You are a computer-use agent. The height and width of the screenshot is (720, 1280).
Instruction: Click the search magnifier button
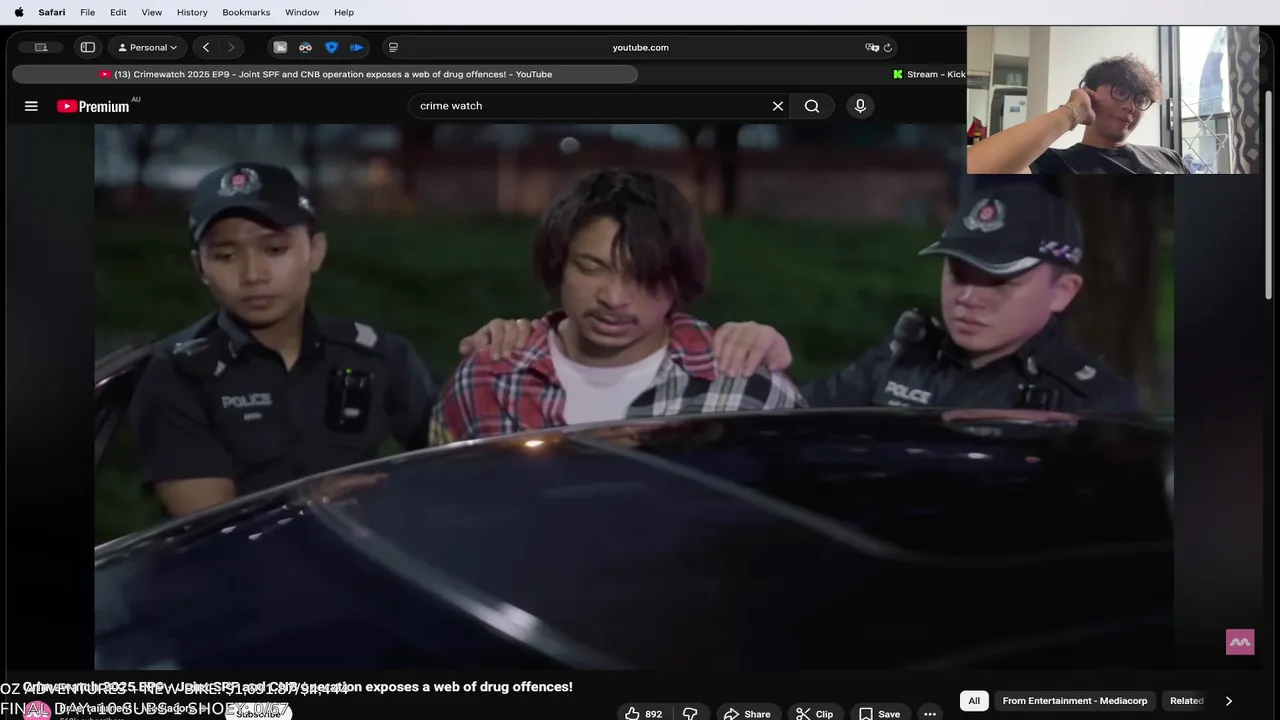pos(812,106)
